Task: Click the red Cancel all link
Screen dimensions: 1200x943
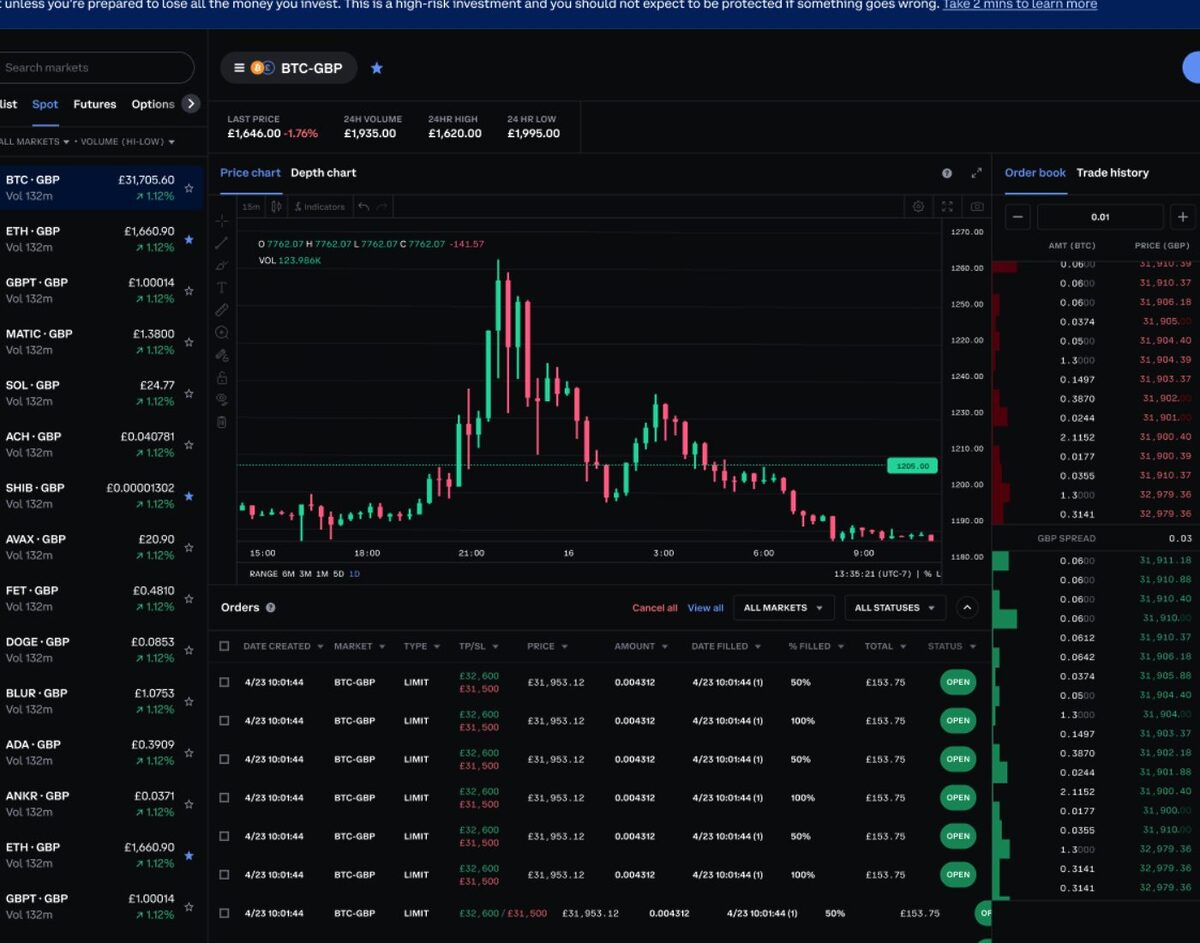Action: click(655, 608)
